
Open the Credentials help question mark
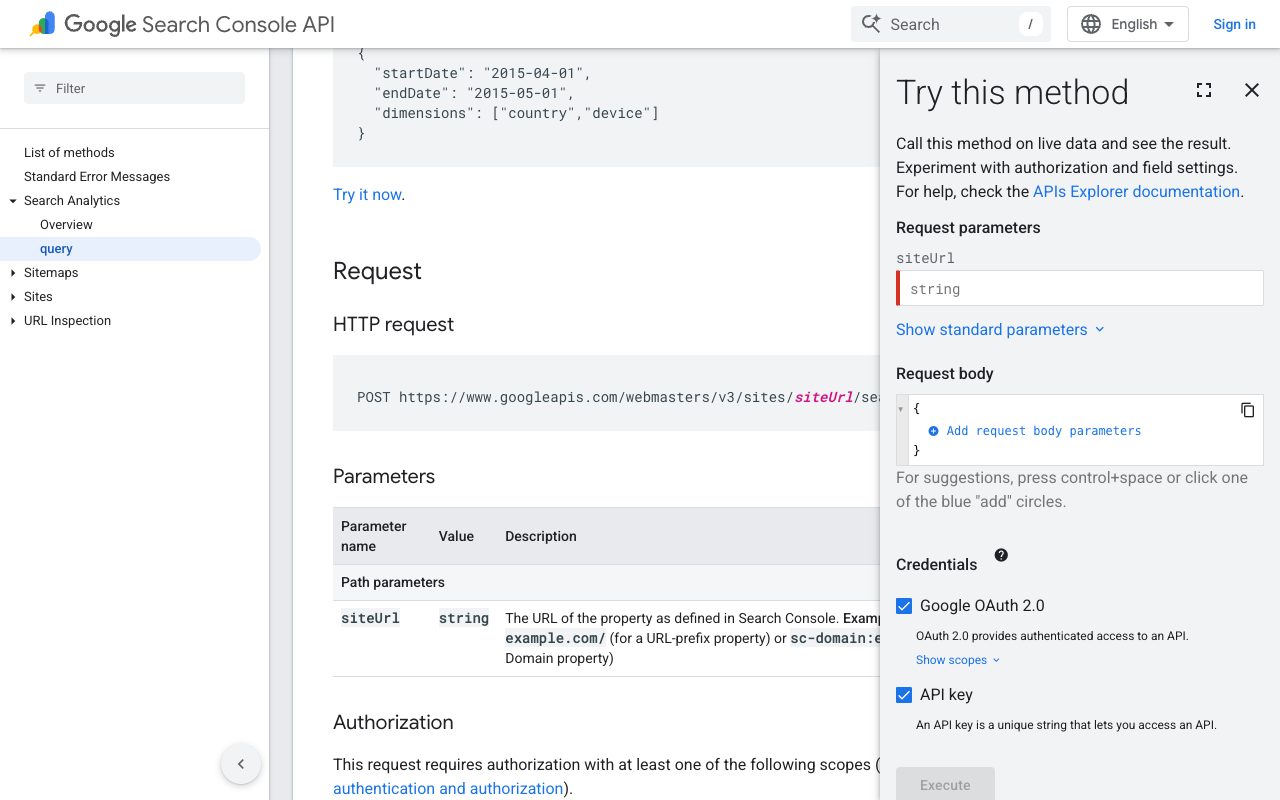click(1001, 555)
